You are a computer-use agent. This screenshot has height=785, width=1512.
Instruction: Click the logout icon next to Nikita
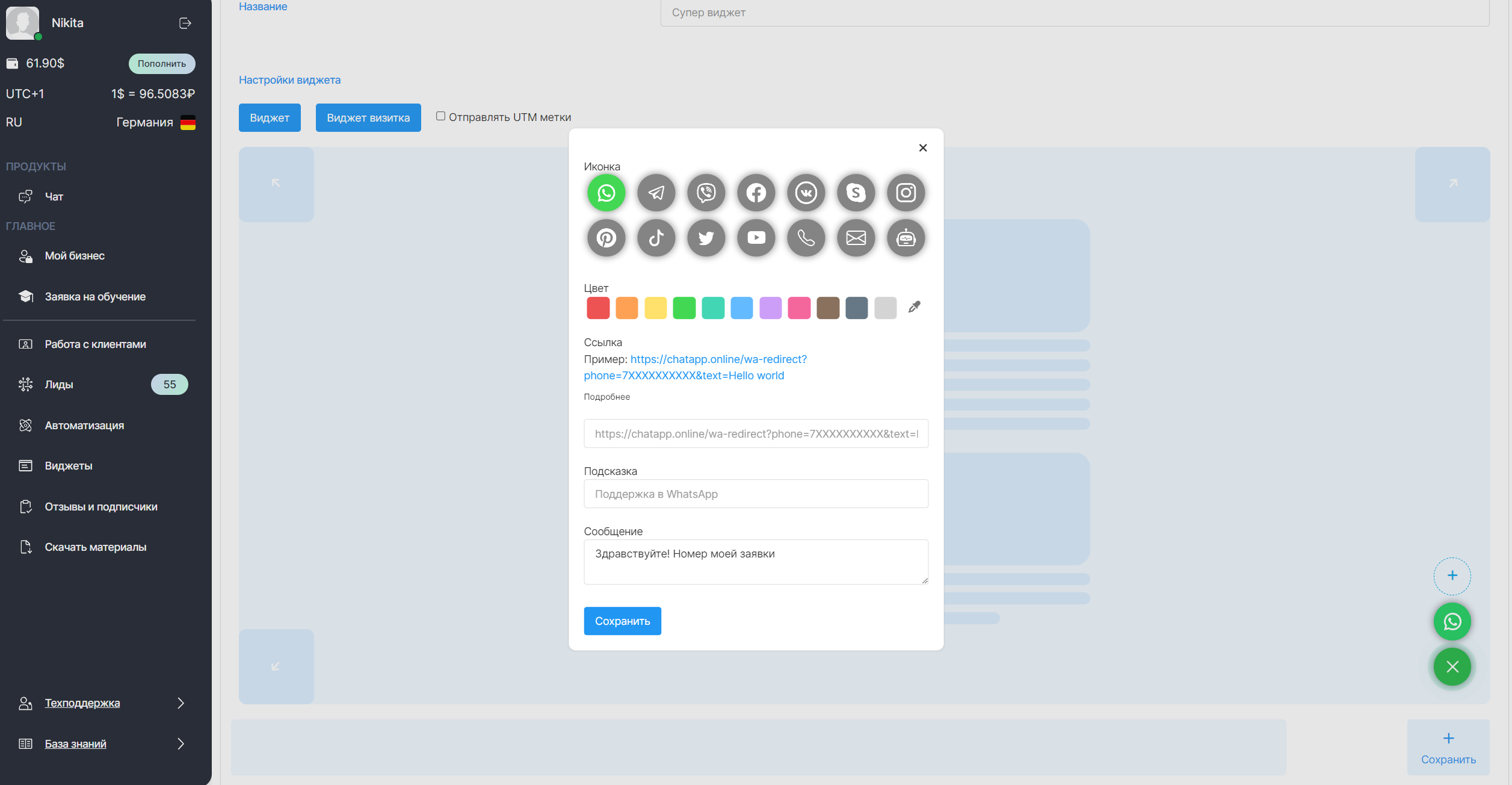click(185, 23)
